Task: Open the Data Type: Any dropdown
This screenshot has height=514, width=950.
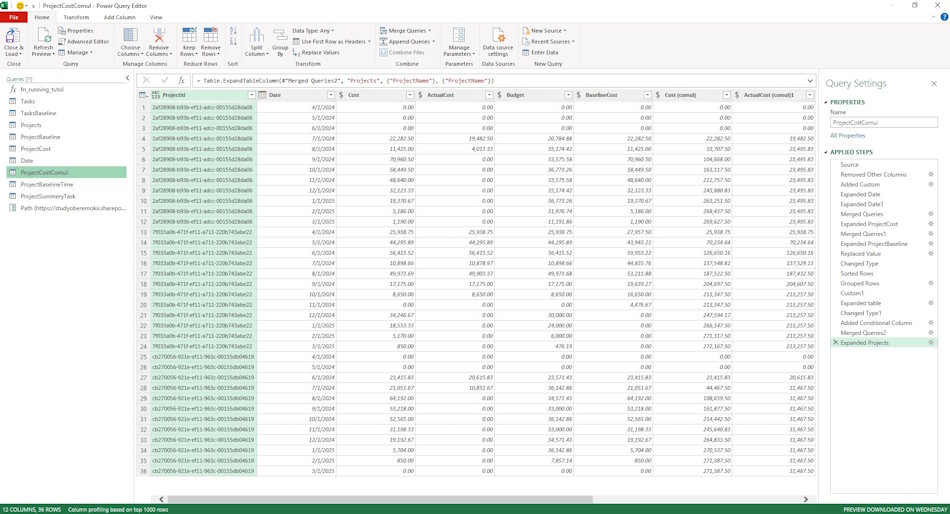Action: point(313,31)
